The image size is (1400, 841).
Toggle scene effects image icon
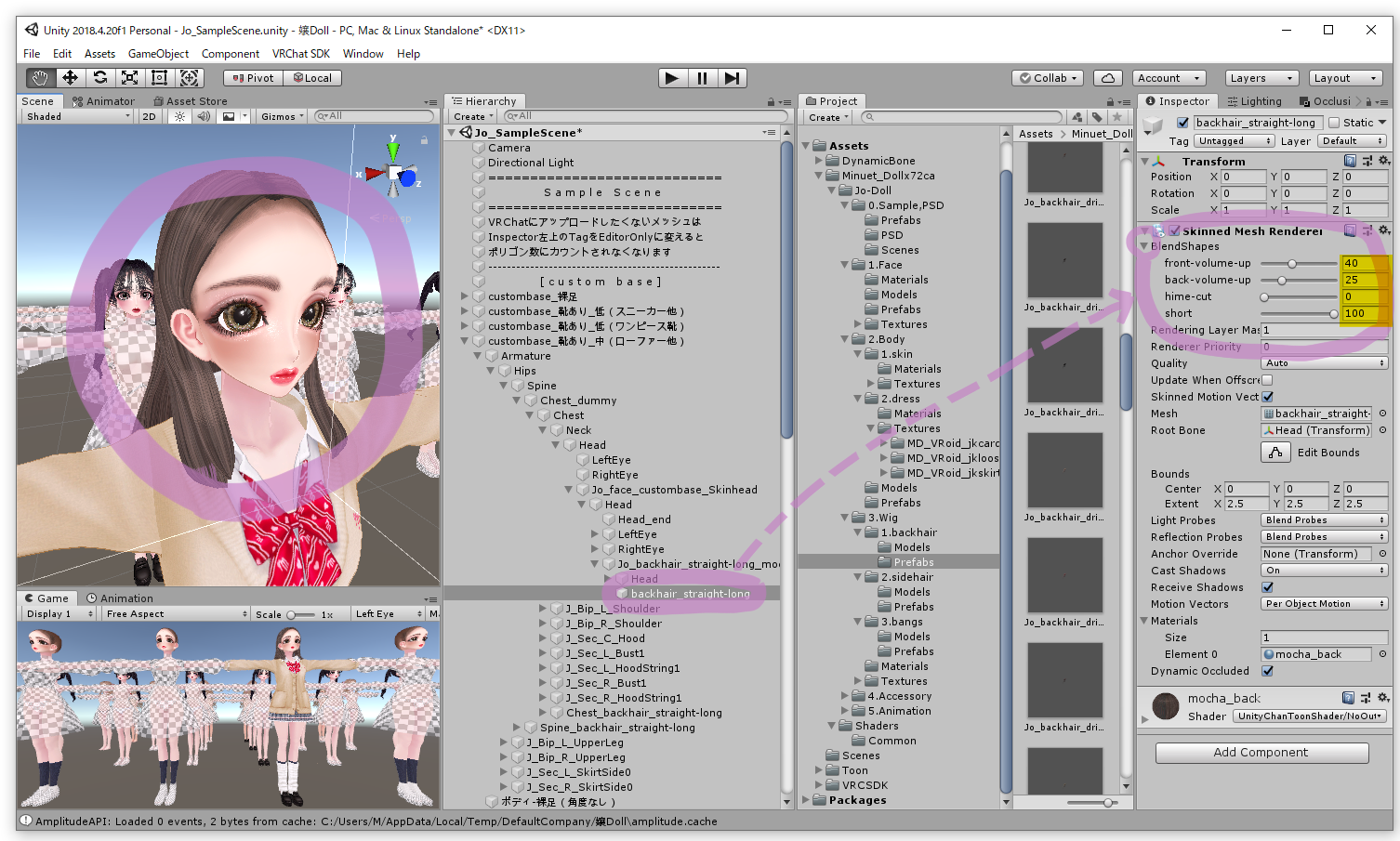229,116
